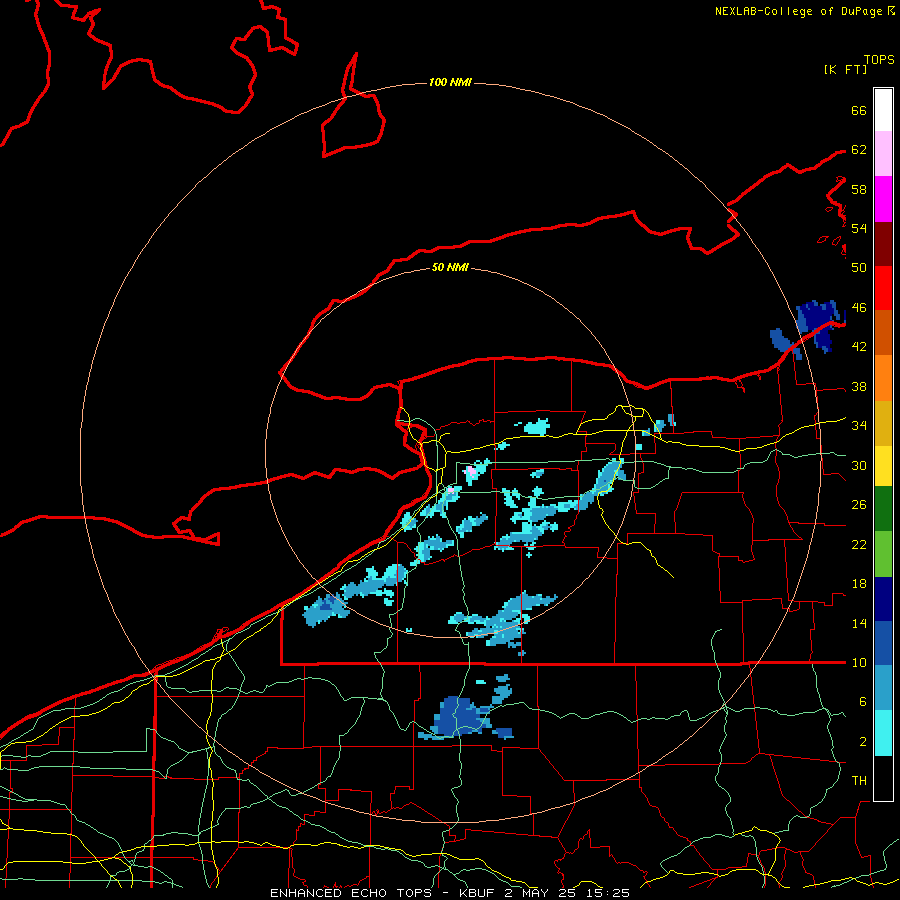The image size is (900, 900).
Task: Click the magenta 58 K FT swatch
Action: (x=883, y=199)
